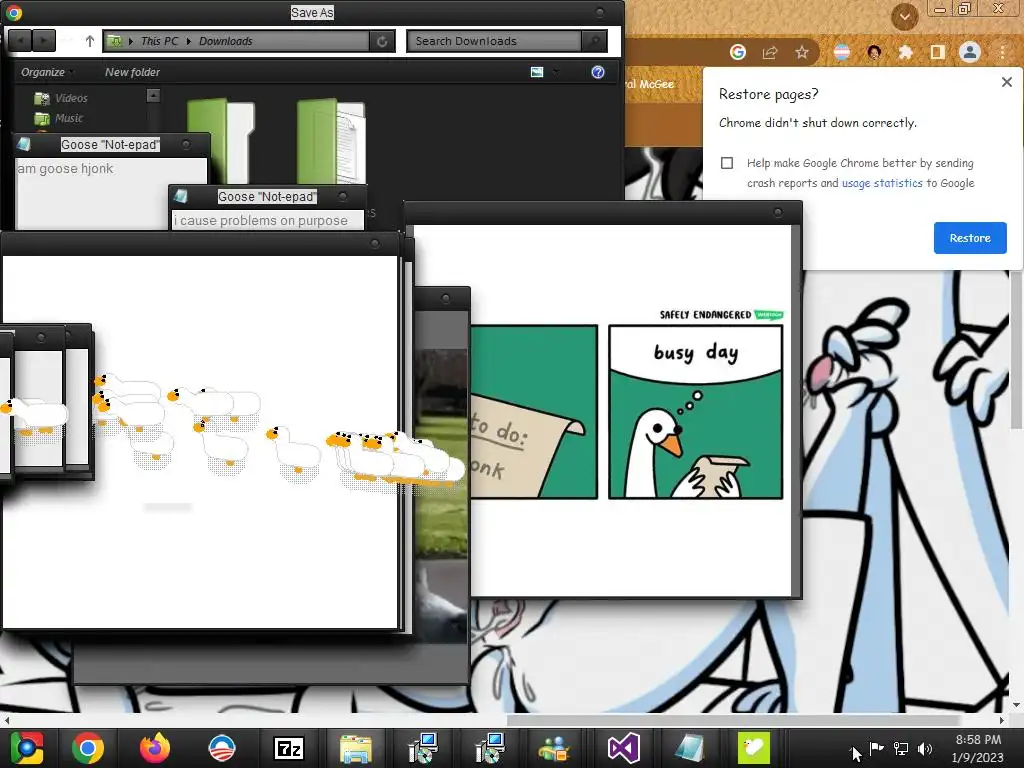This screenshot has width=1024, height=768.
Task: Open the view options dropdown arrow
Action: (x=556, y=72)
